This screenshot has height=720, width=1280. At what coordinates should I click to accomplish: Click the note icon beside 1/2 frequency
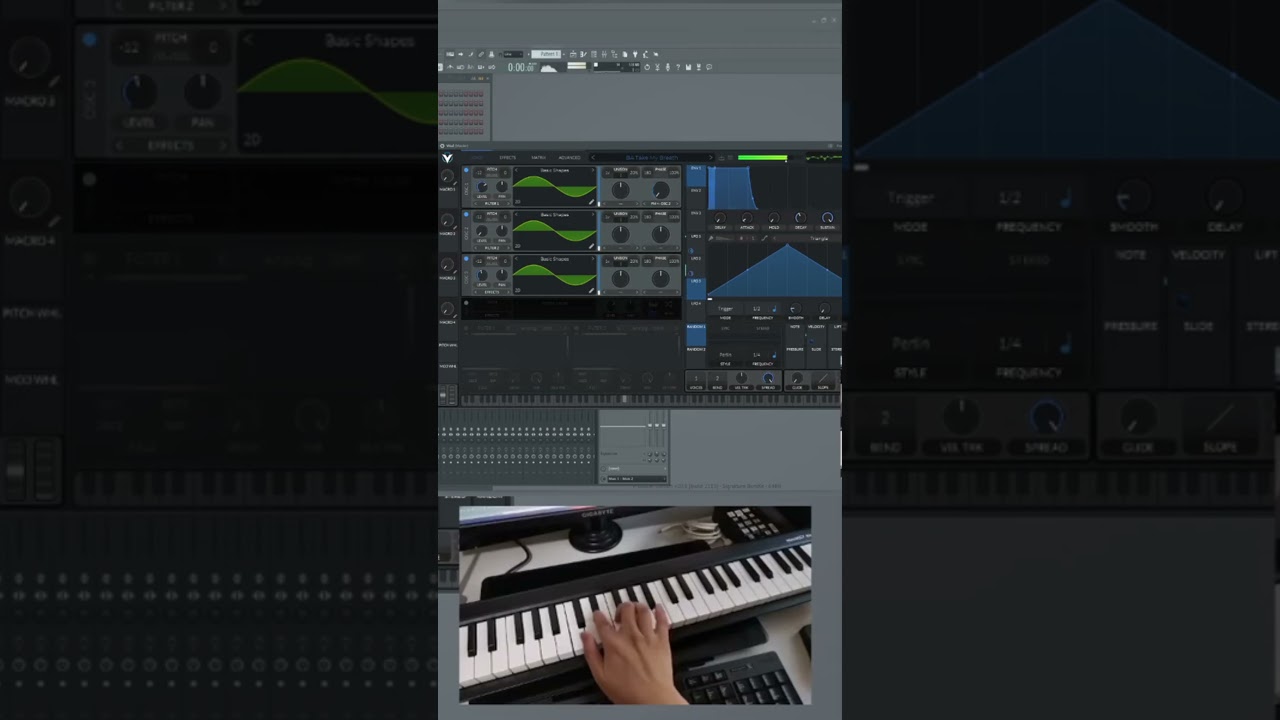coord(774,309)
